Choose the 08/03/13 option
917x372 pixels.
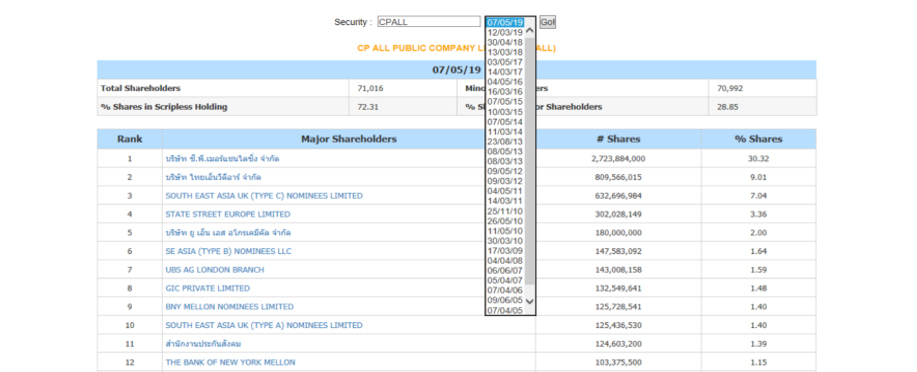pos(505,161)
